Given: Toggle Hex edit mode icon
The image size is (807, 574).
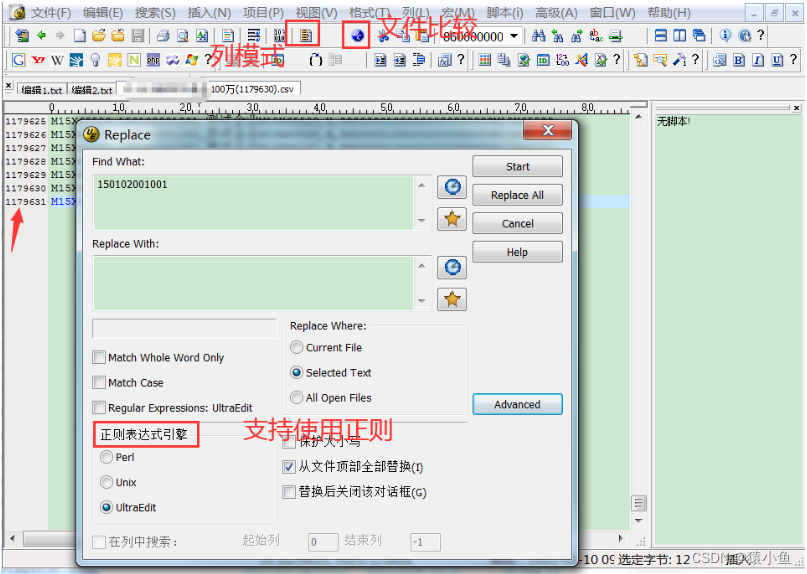Looking at the screenshot, I should [279, 36].
